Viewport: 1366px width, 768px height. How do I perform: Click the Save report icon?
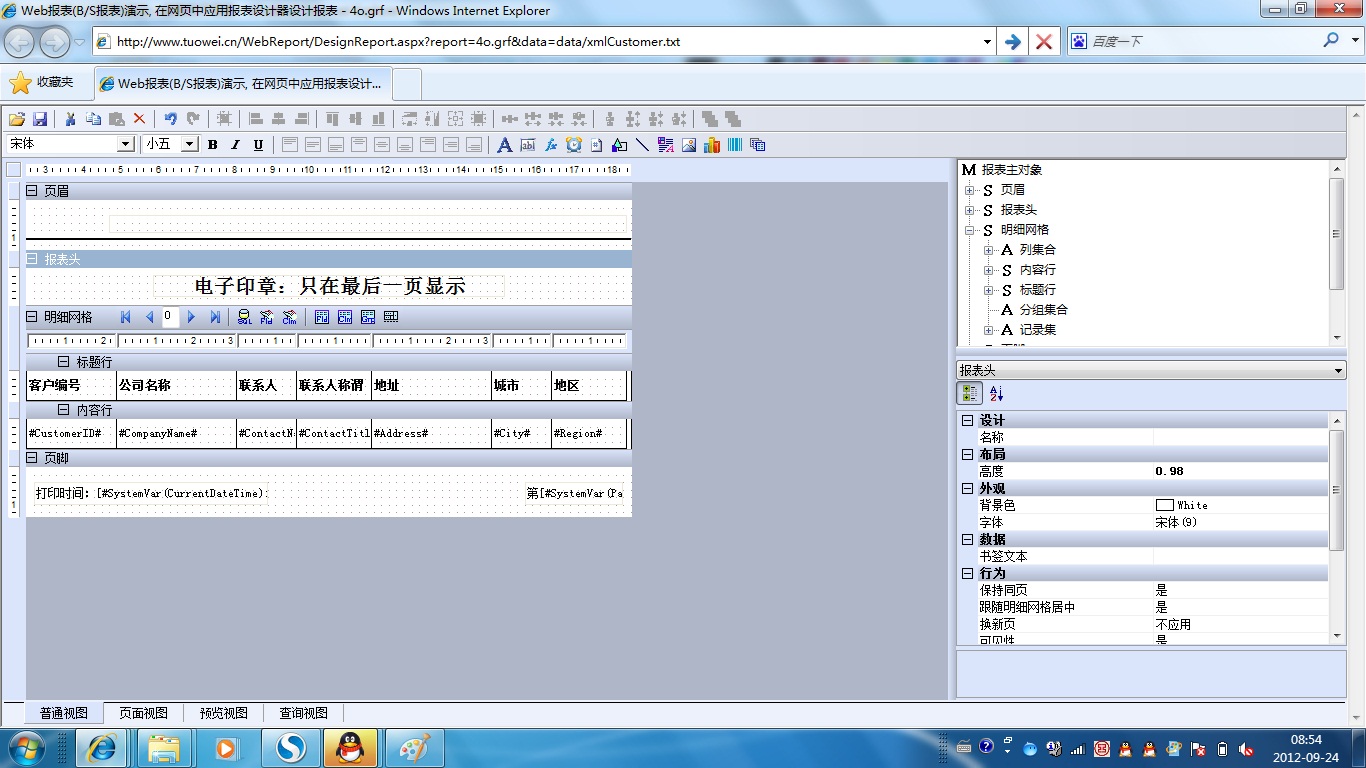point(40,119)
